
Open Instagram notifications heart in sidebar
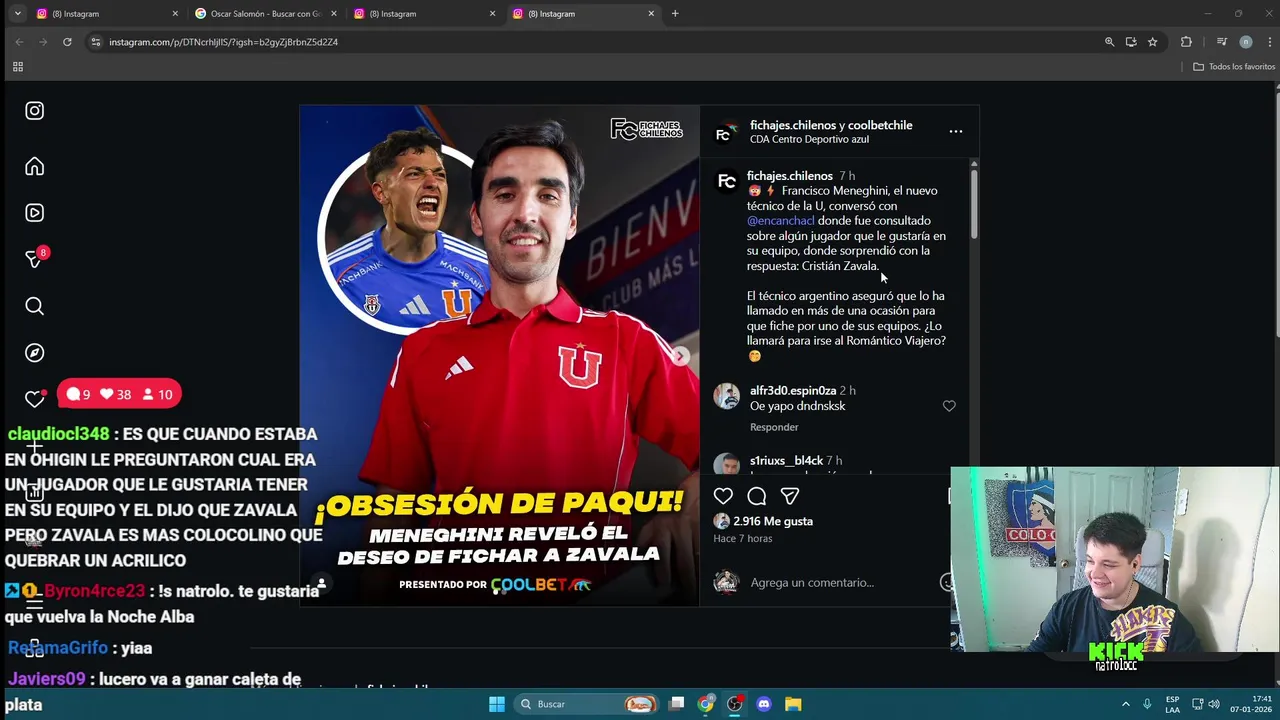(x=35, y=398)
